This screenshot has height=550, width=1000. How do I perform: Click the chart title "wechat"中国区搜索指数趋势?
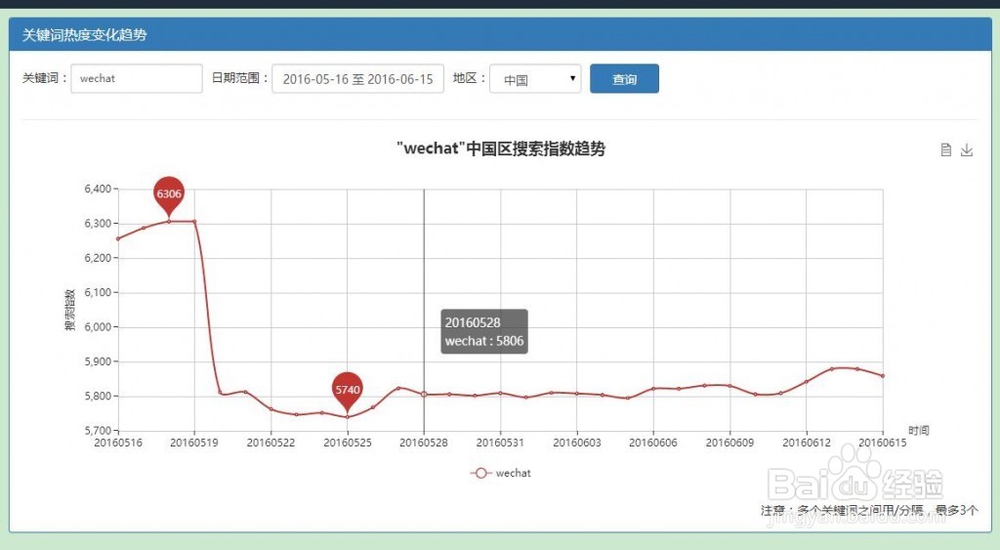(x=501, y=149)
